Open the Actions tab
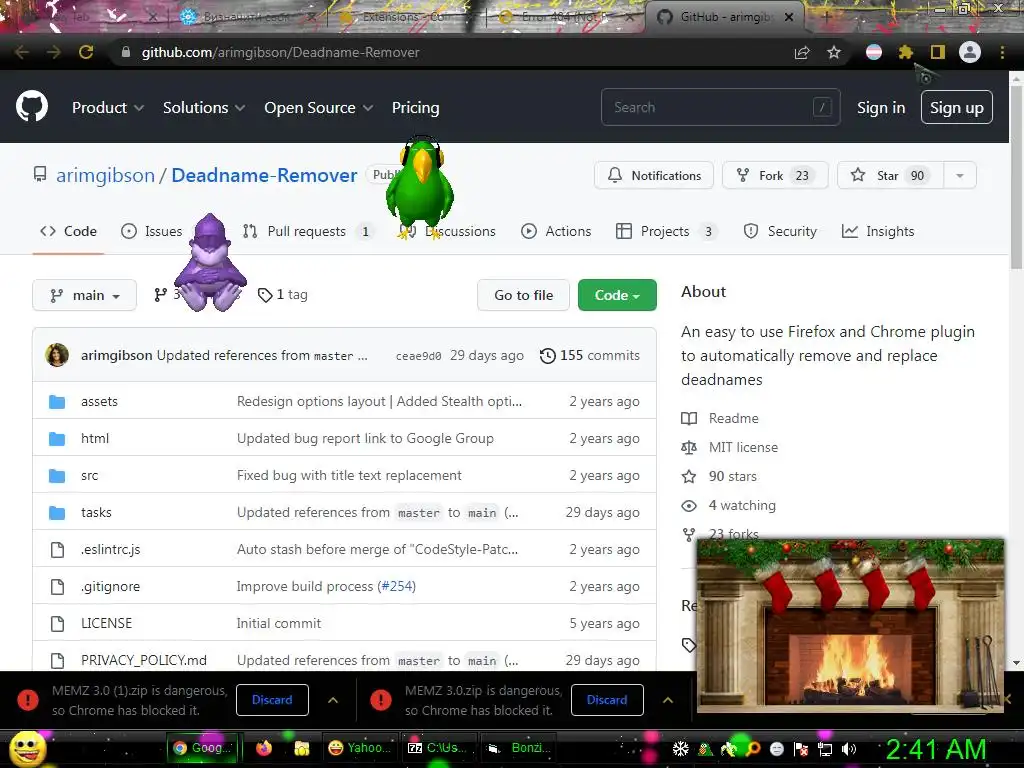Screen dimensions: 1024x768 pyautogui.click(x=556, y=231)
